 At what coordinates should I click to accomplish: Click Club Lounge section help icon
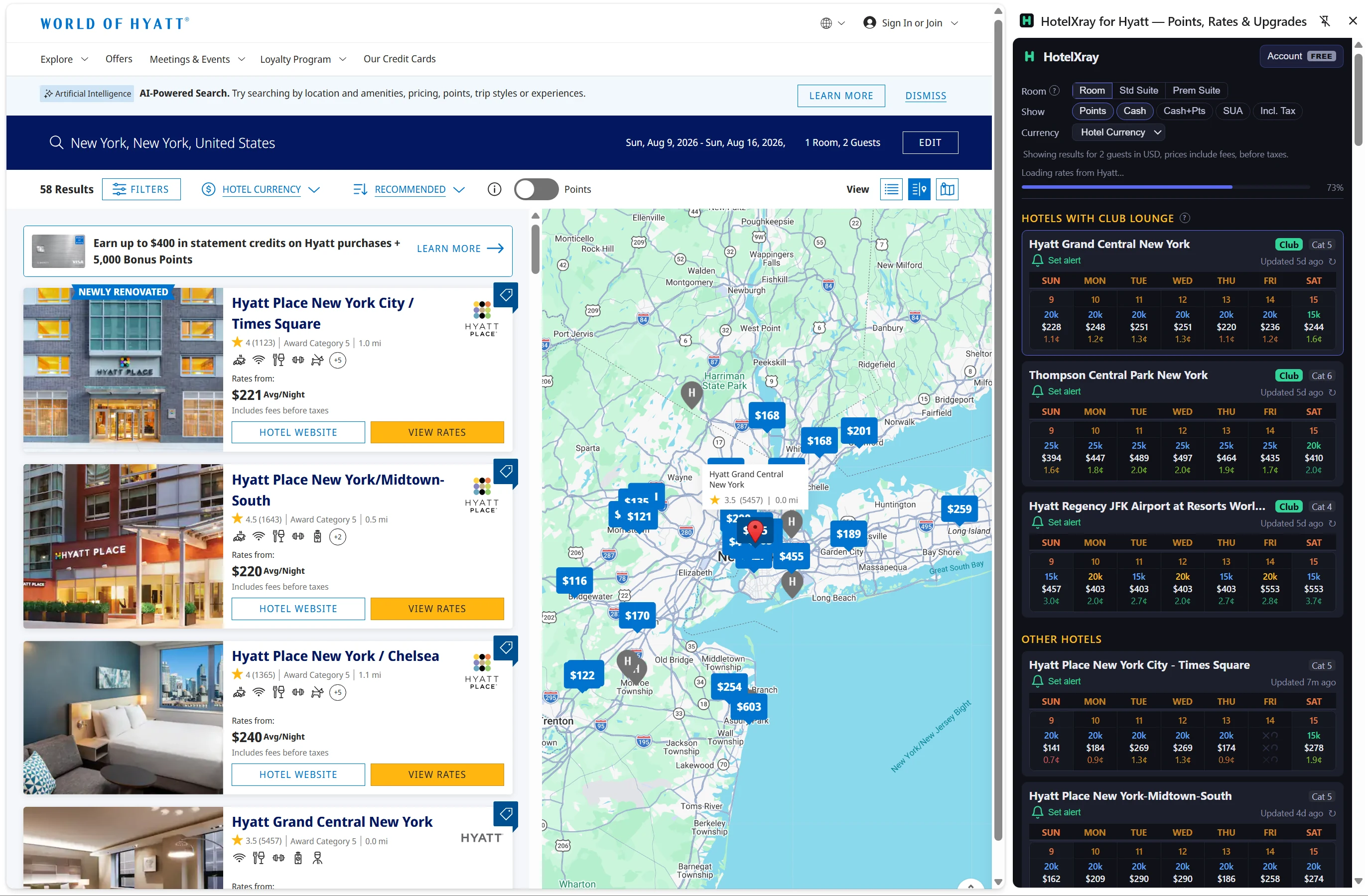[x=1185, y=218]
